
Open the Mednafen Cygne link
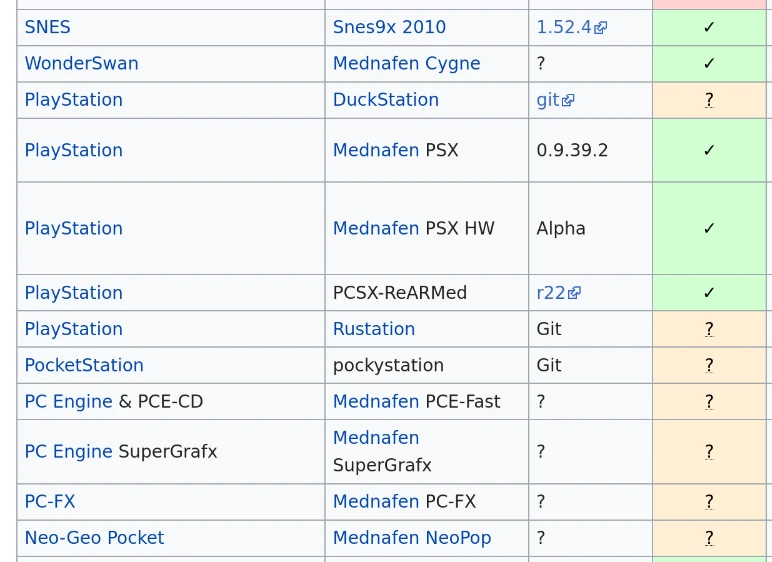pos(406,63)
